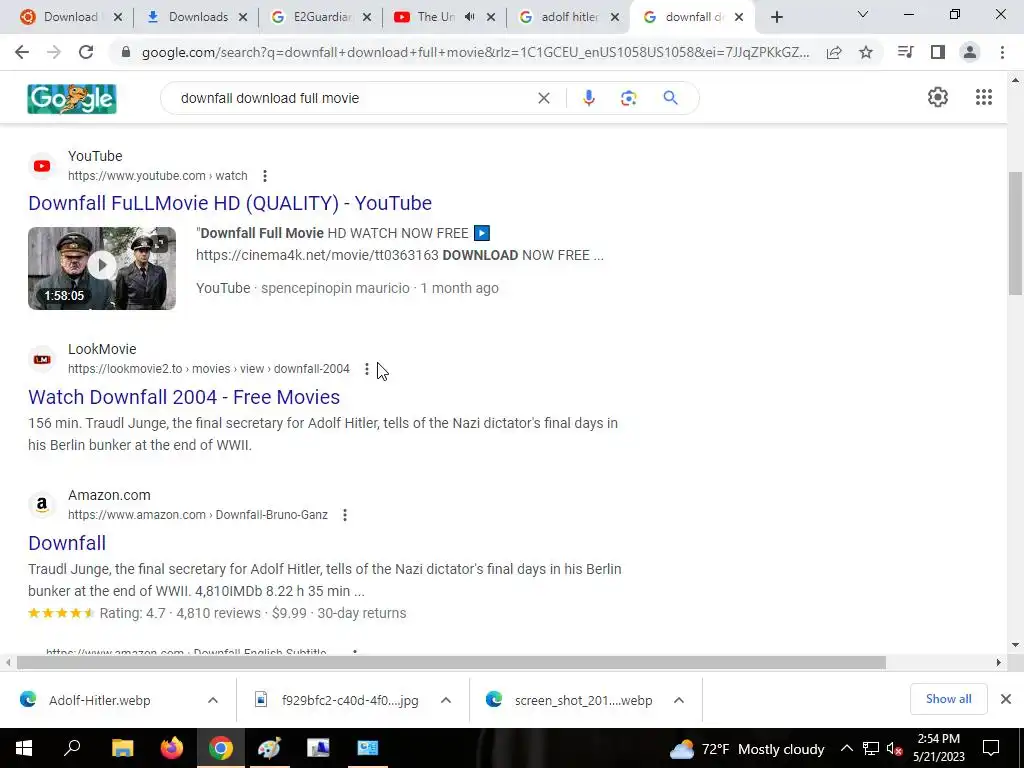
Task: Close the downloads bar
Action: coord(1006,699)
